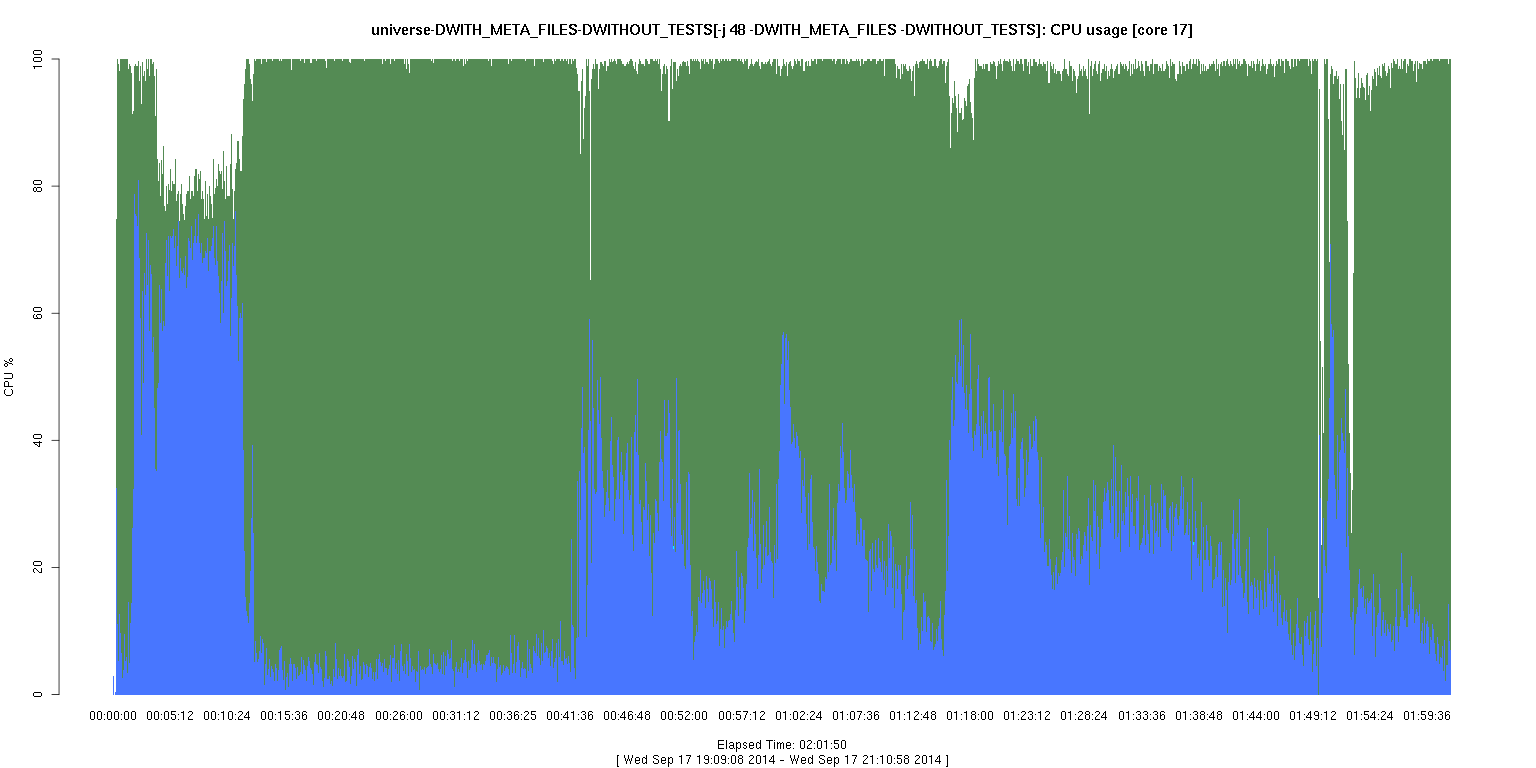The width and height of the screenshot is (1536, 768).
Task: Click the Wed Sep 17 date range caption
Action: coord(781,760)
